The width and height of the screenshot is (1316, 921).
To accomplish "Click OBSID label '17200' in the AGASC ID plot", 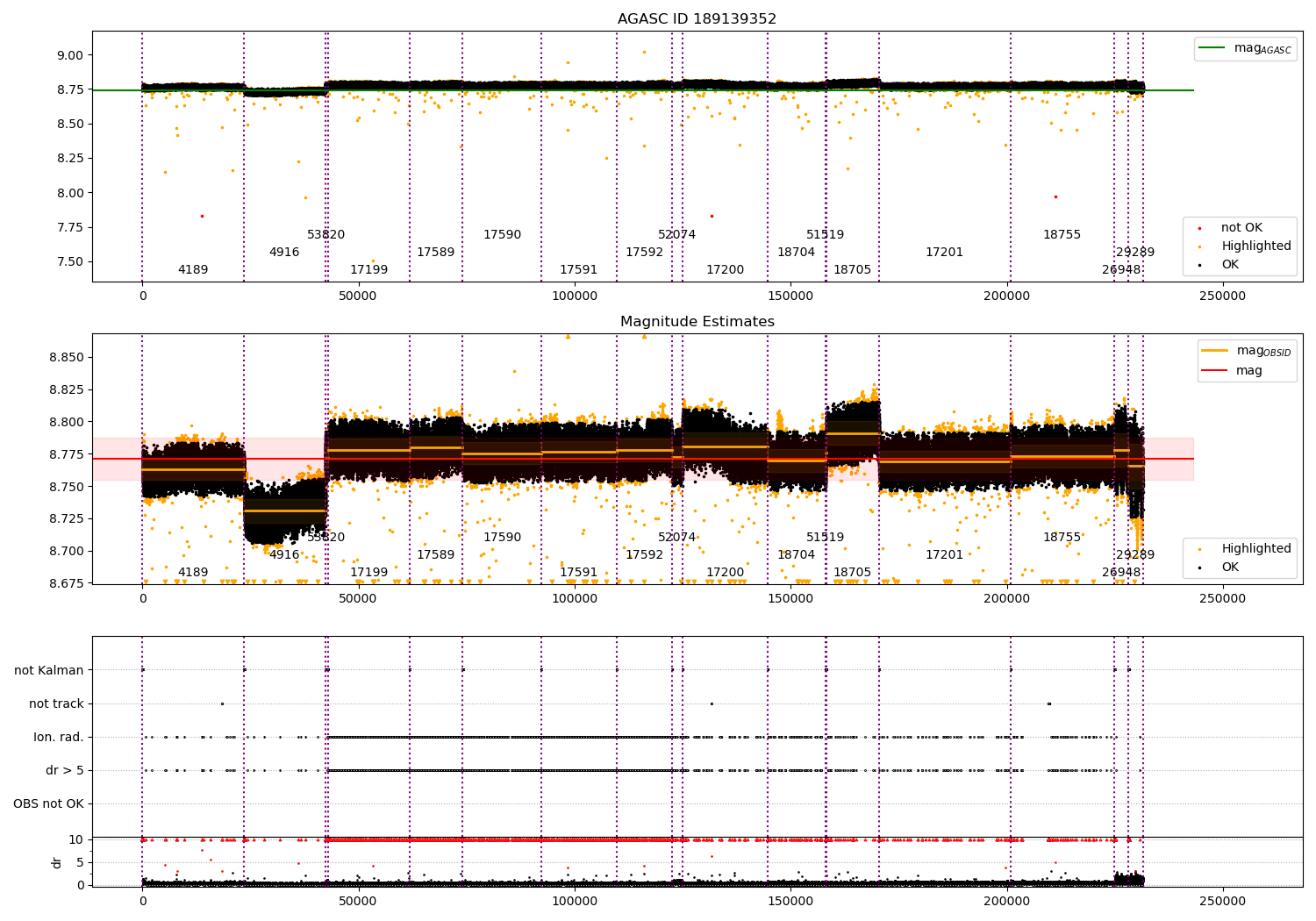I will pos(725,270).
